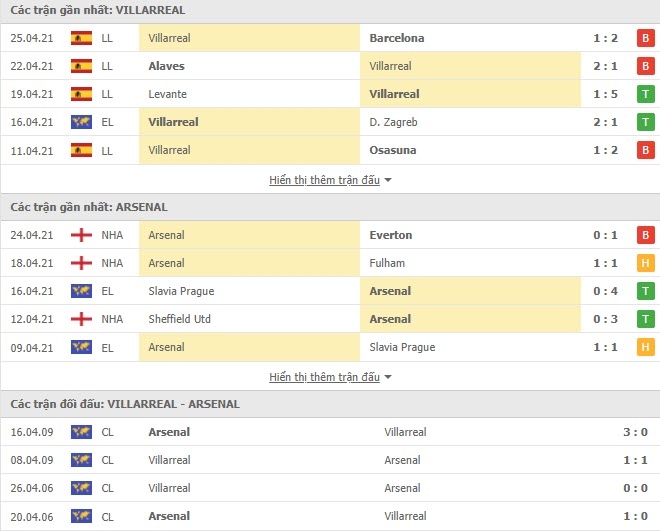Click the red B badge for Alaves match
Viewport: 660px width, 531px height.
645,66
